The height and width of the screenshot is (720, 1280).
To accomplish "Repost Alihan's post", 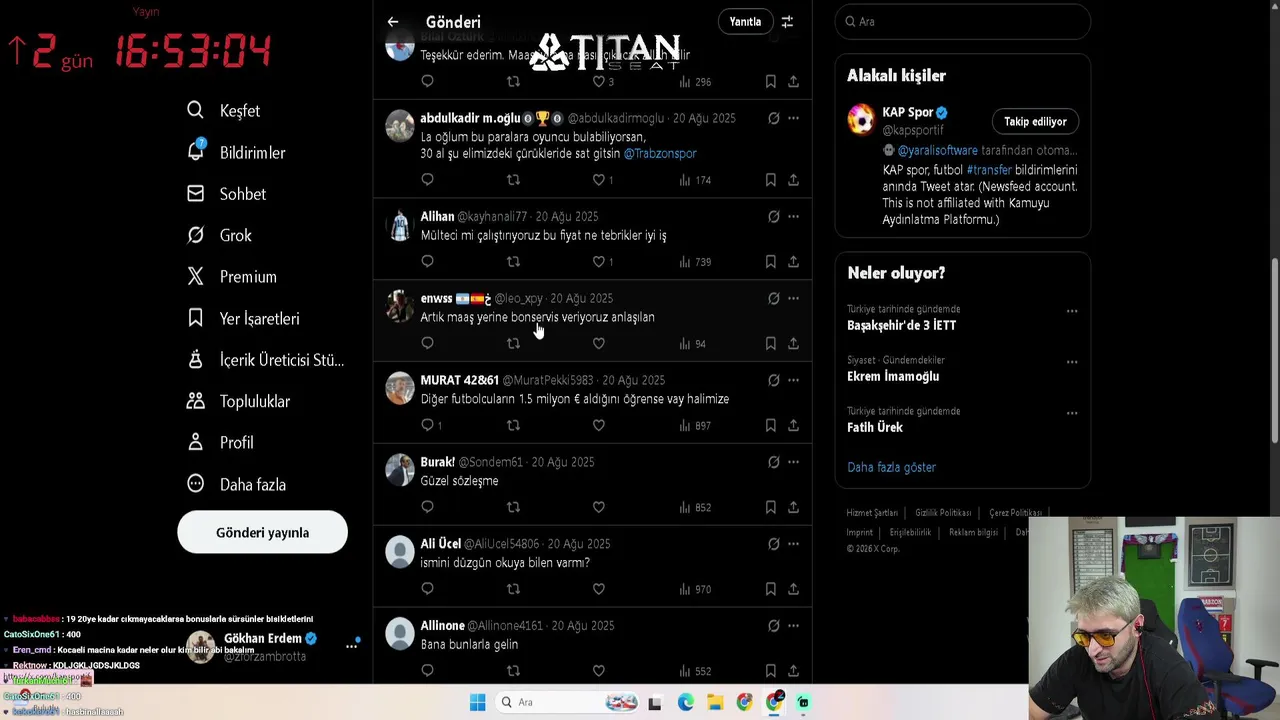I will 513,262.
